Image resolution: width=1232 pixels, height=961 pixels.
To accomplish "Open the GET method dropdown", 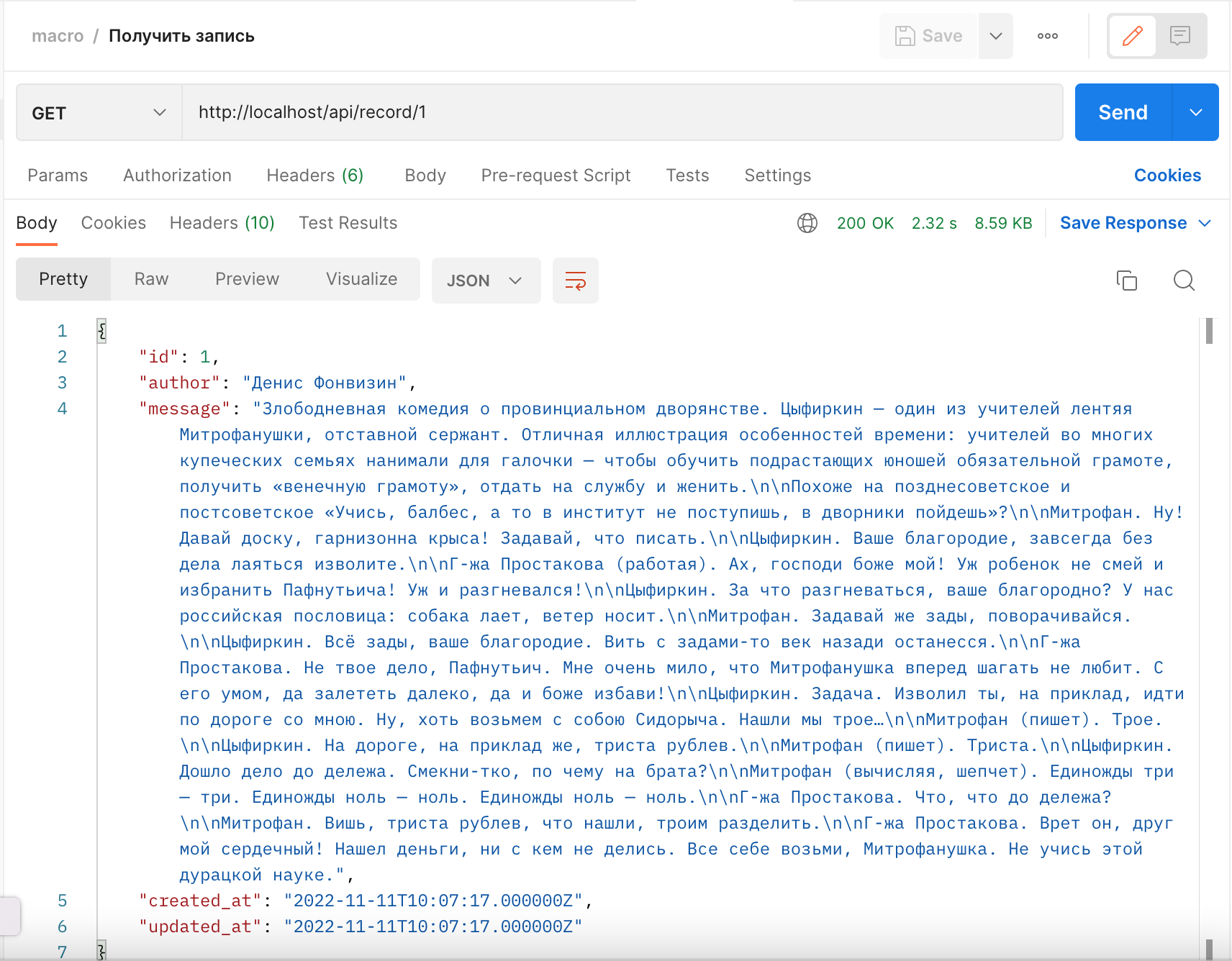I will pos(99,112).
